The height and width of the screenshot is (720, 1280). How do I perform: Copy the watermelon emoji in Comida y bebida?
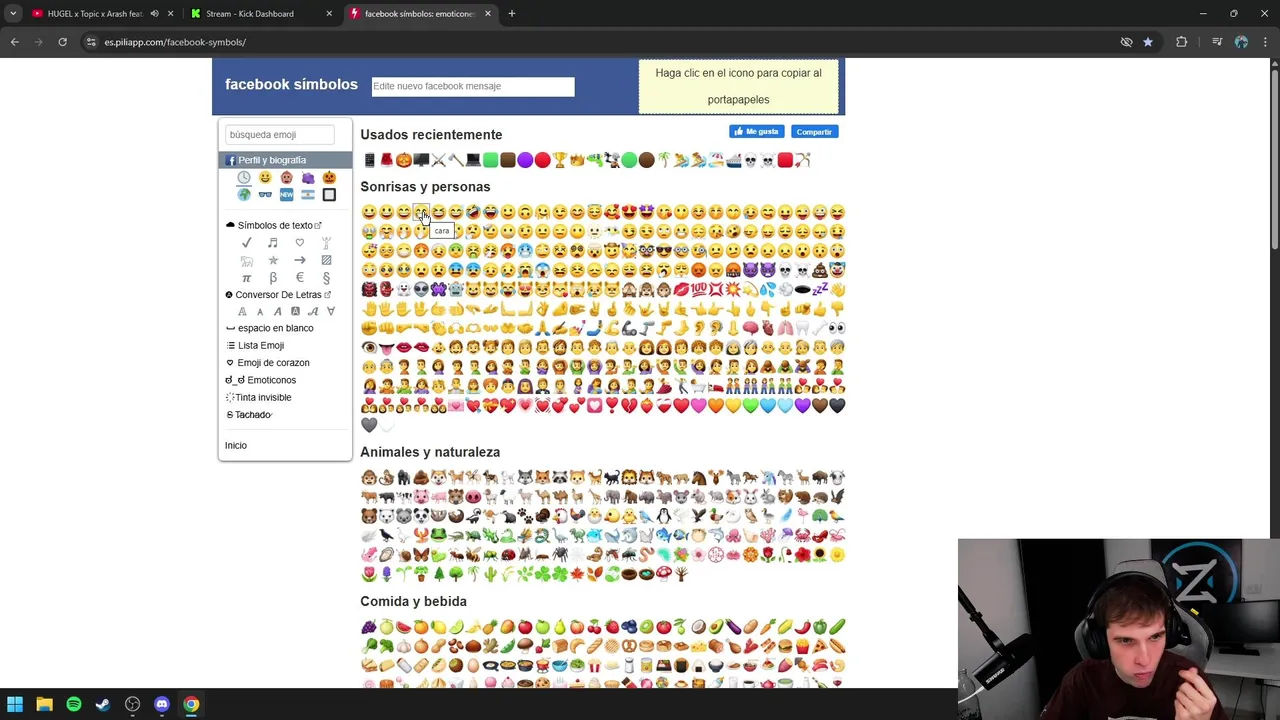[x=404, y=627]
